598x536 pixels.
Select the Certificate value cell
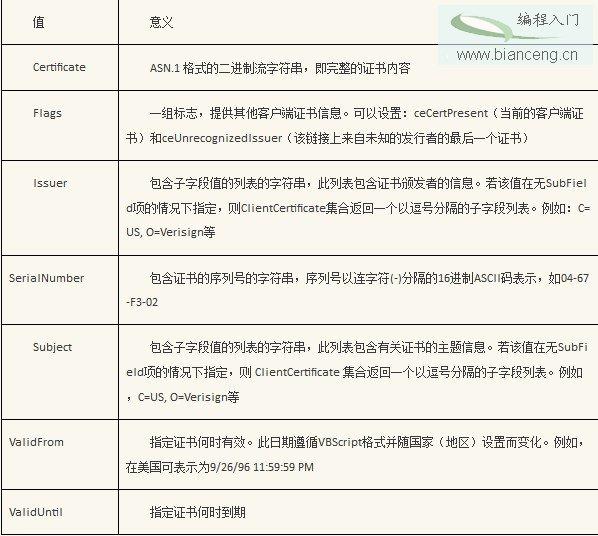point(59,67)
